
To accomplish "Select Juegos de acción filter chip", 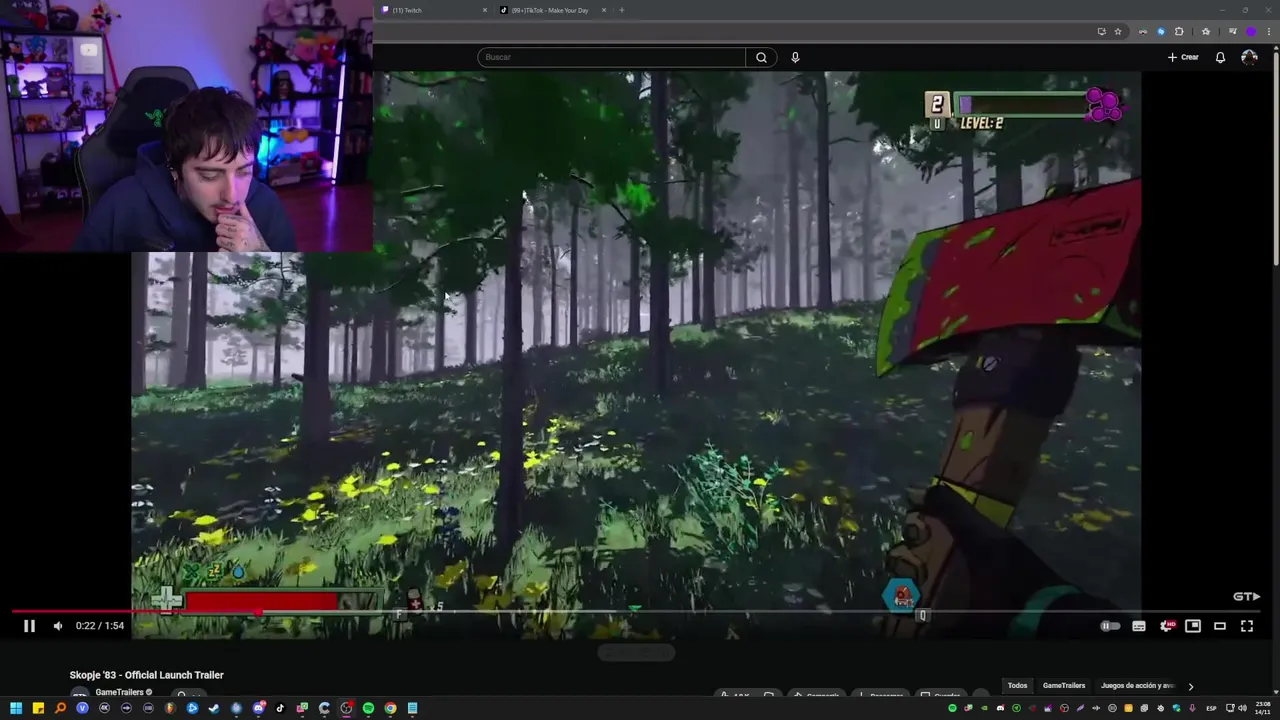I will [1137, 686].
